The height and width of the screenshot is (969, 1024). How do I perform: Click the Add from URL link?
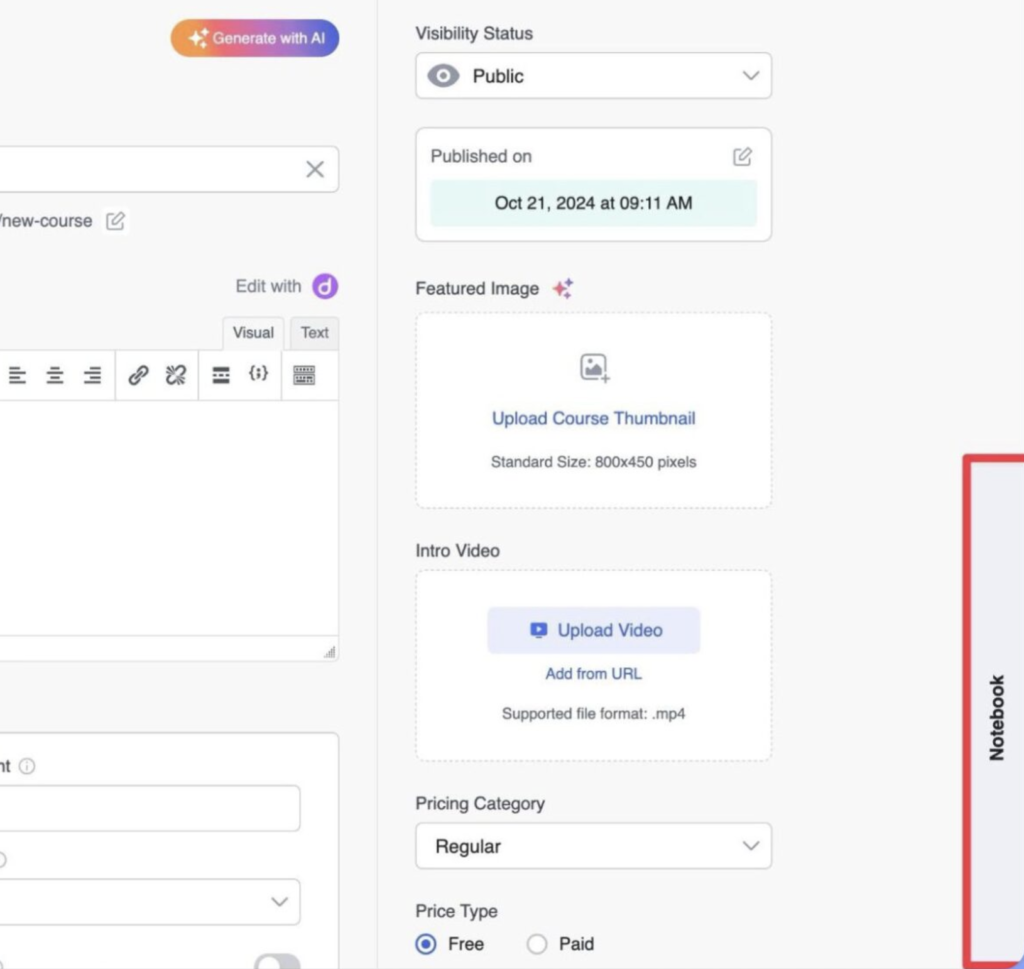[x=593, y=674]
